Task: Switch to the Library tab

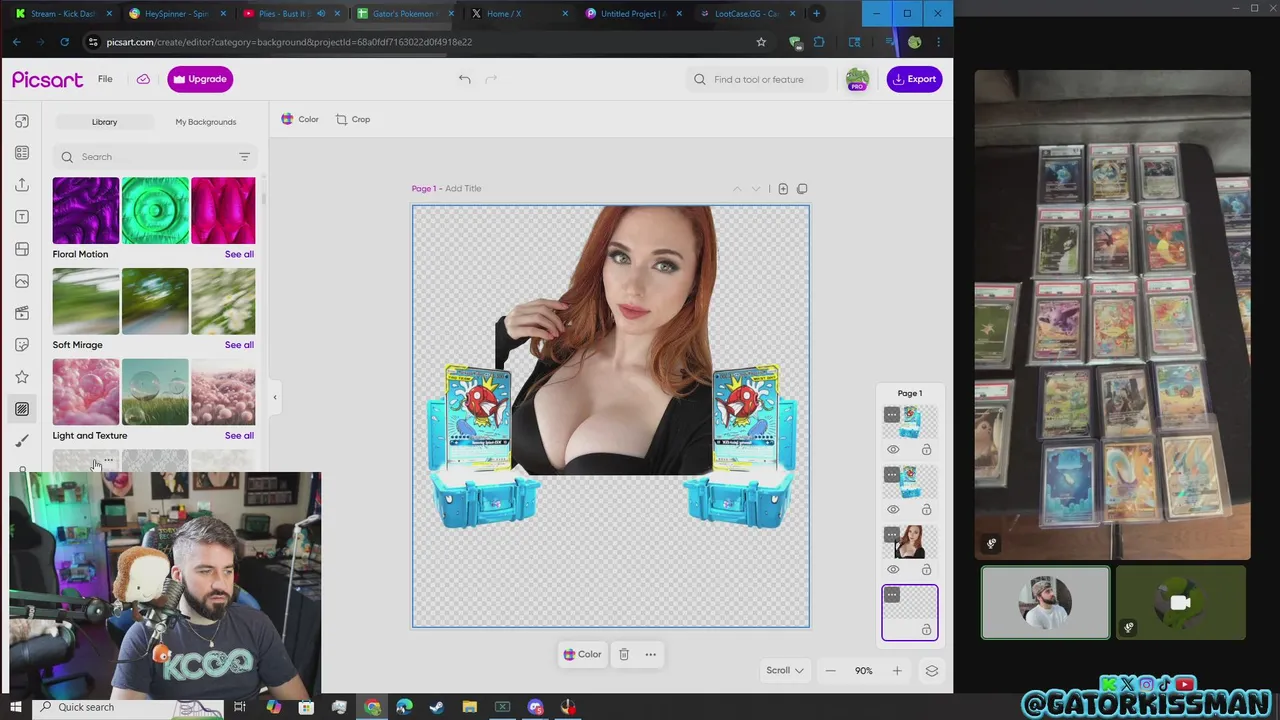Action: click(x=105, y=122)
